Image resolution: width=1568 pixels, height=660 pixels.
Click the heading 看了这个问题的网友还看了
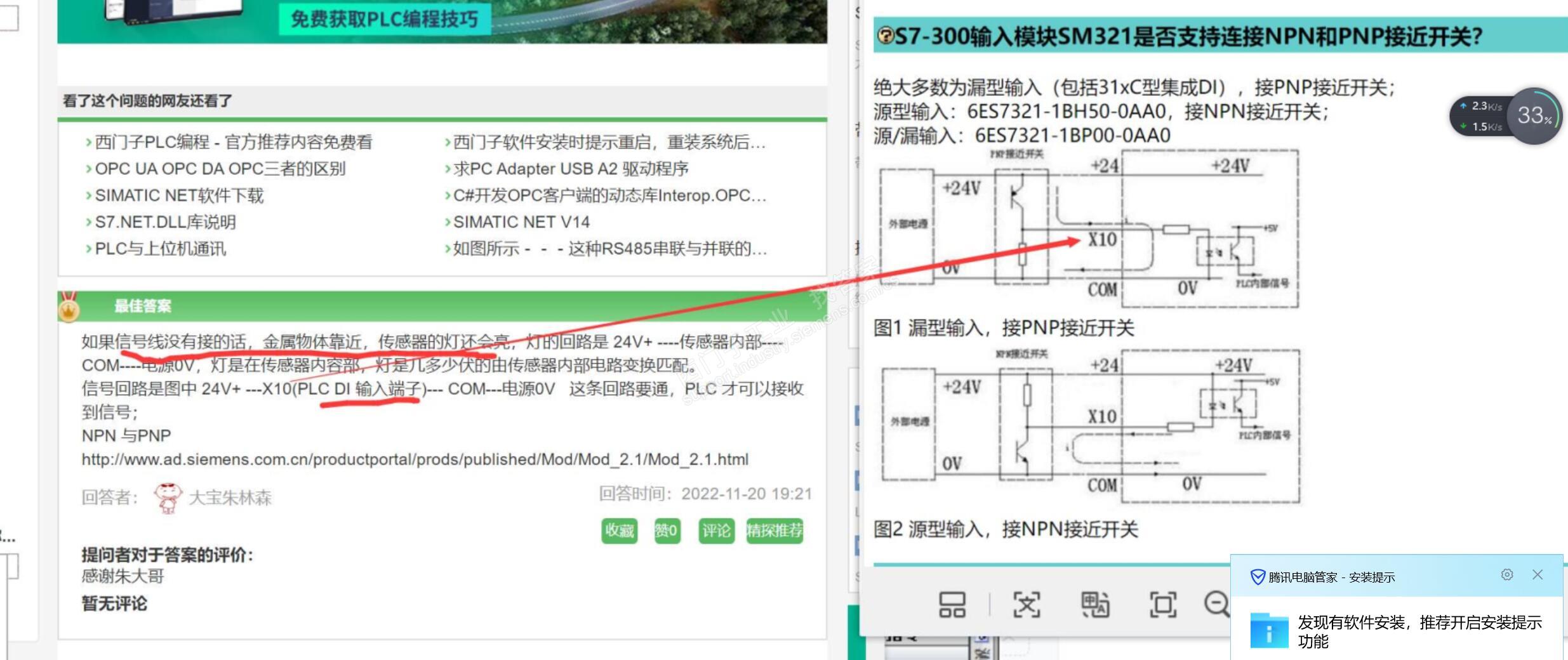point(147,101)
